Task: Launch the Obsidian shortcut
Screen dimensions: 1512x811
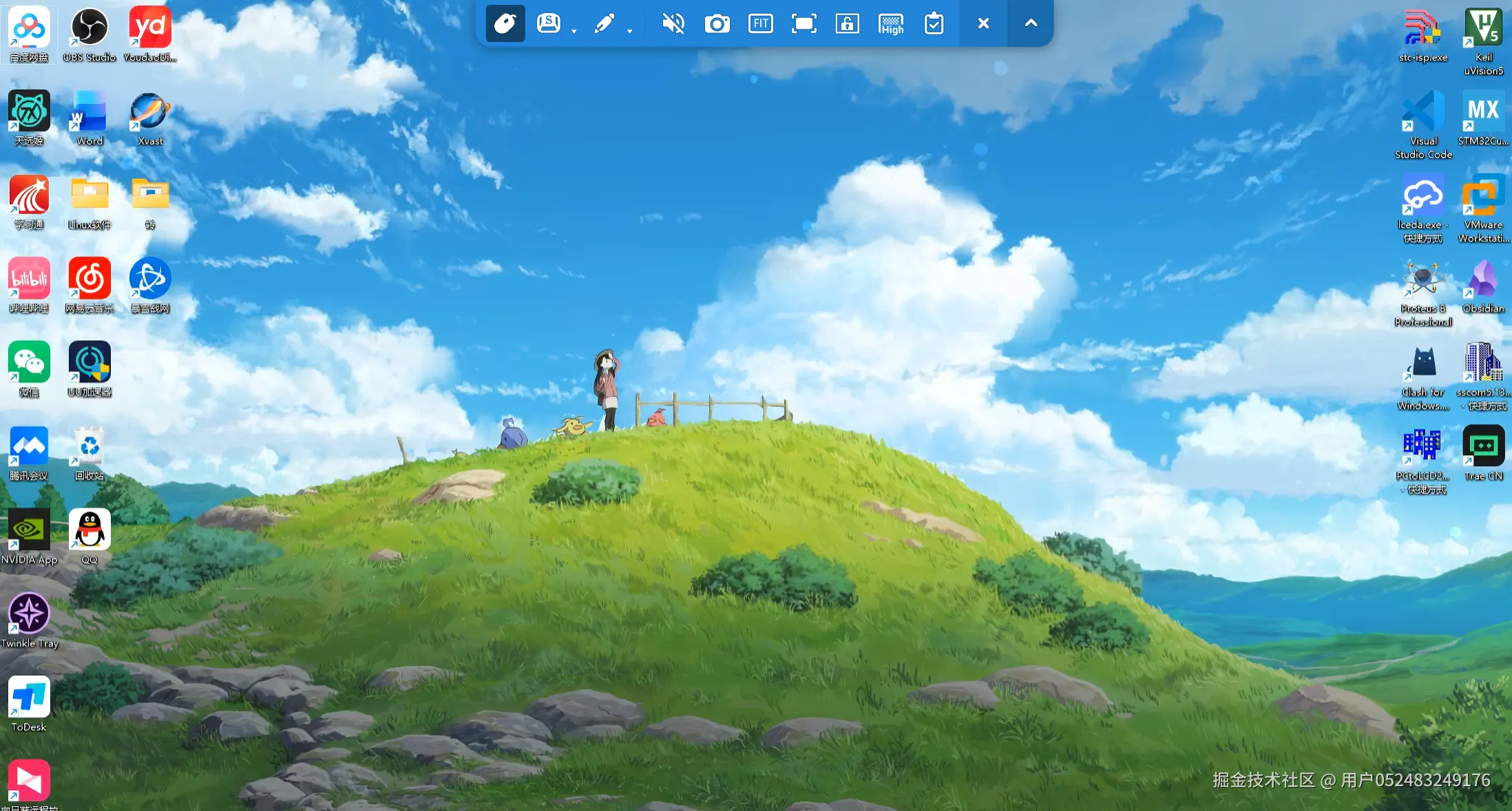Action: tap(1483, 280)
